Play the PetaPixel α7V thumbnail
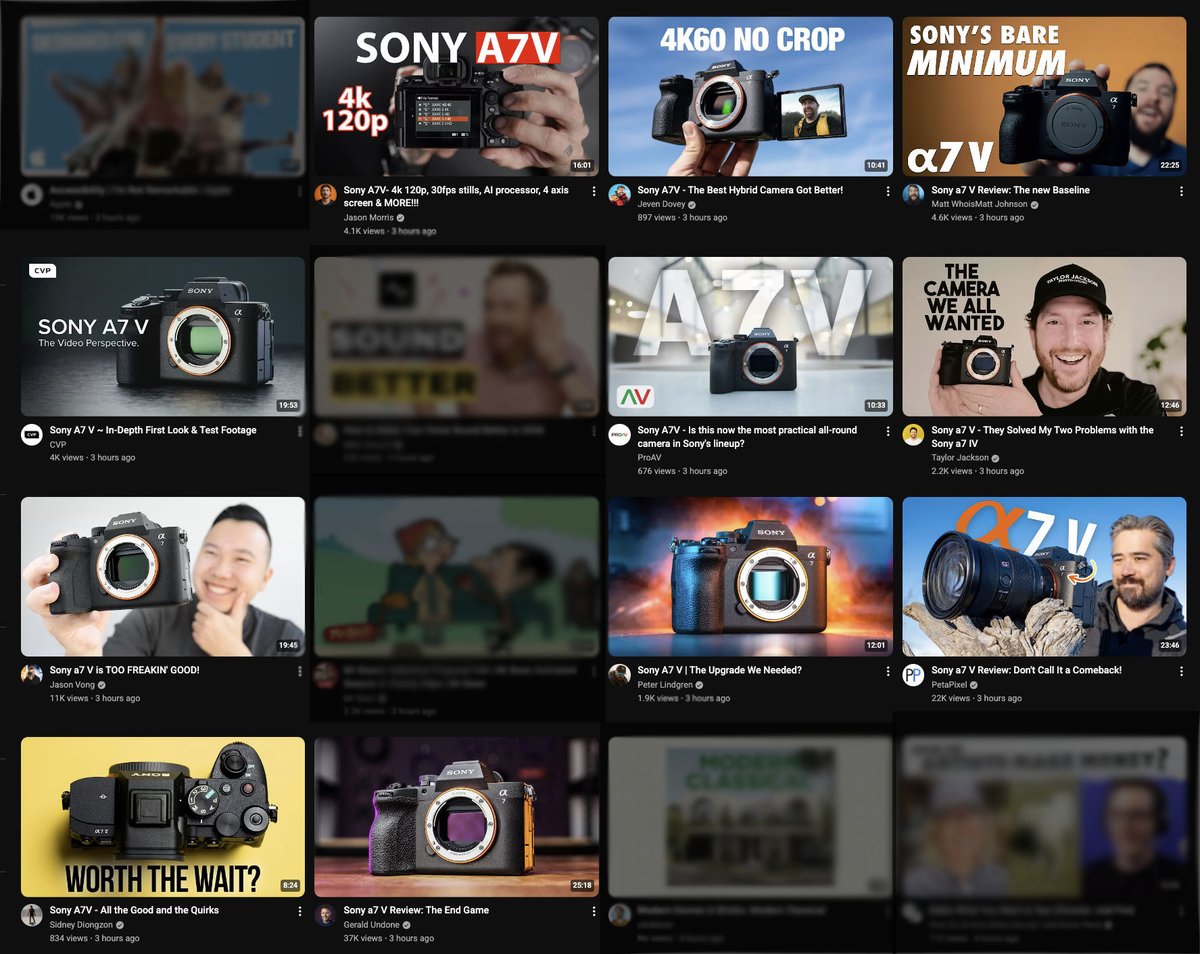This screenshot has height=954, width=1200. [1044, 576]
